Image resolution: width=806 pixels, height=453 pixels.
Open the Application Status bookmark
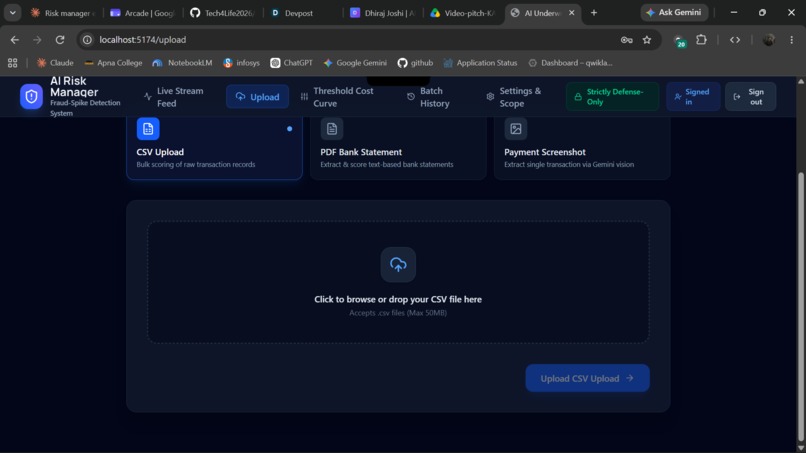[x=480, y=63]
